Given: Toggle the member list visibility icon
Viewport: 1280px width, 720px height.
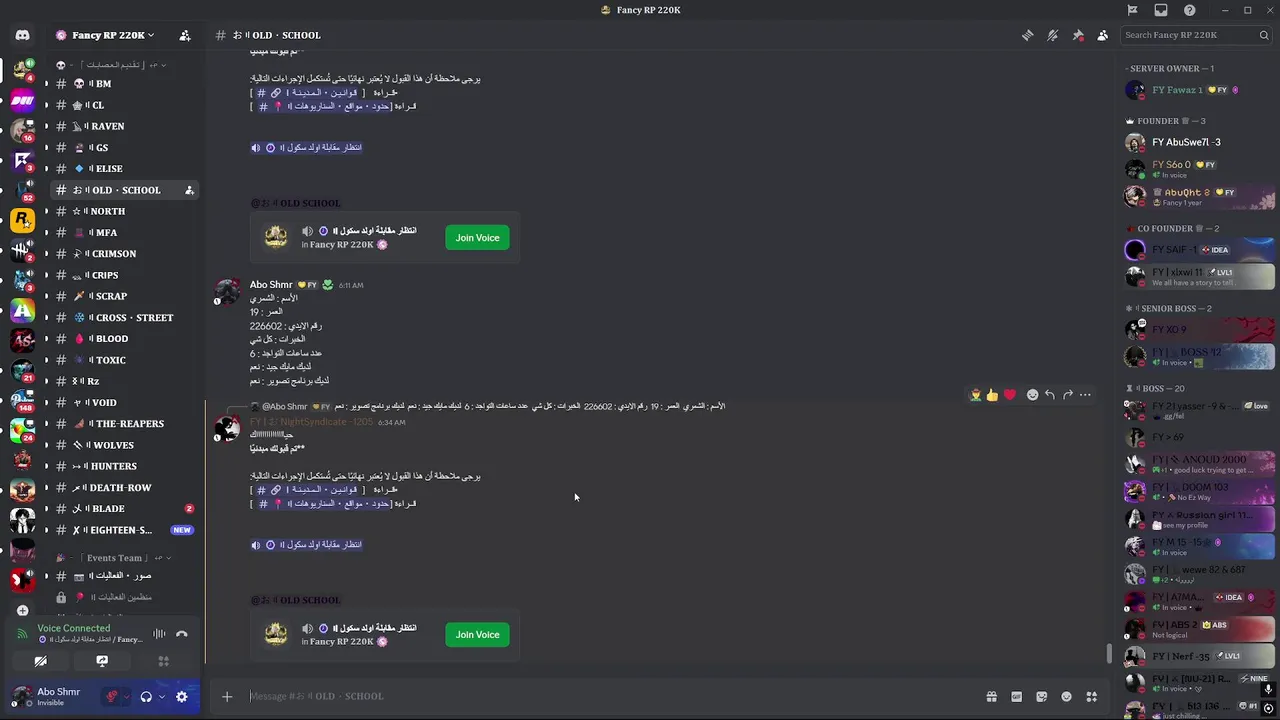Looking at the screenshot, I should (x=1102, y=35).
